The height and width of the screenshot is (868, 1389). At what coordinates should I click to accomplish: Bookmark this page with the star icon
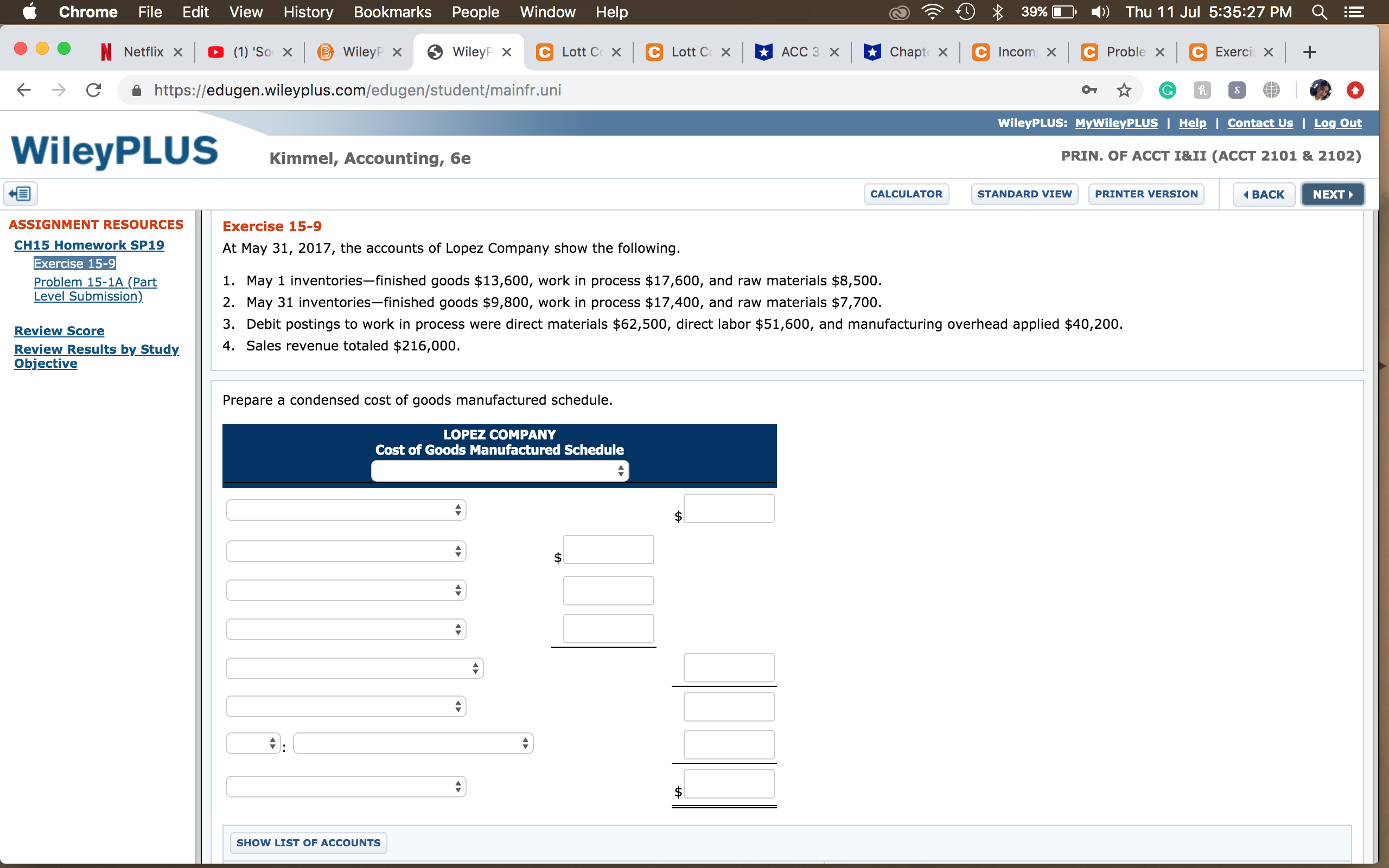pyautogui.click(x=1123, y=90)
